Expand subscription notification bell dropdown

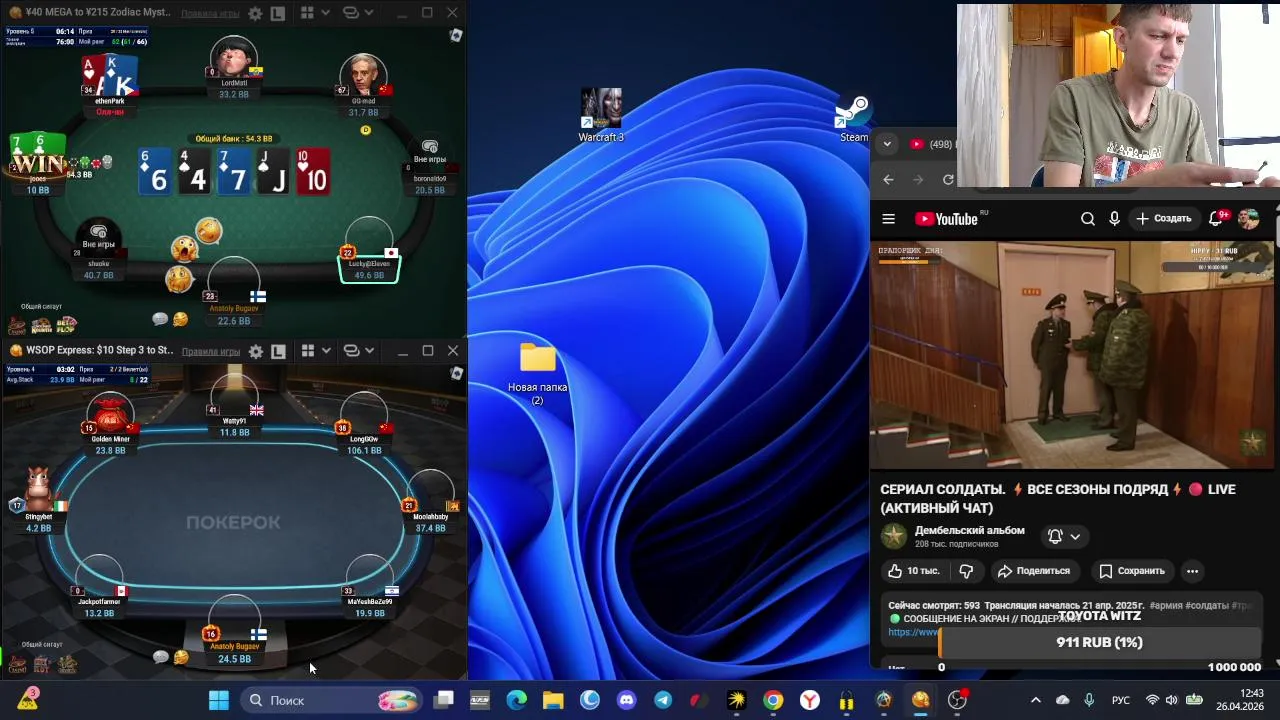click(1064, 537)
